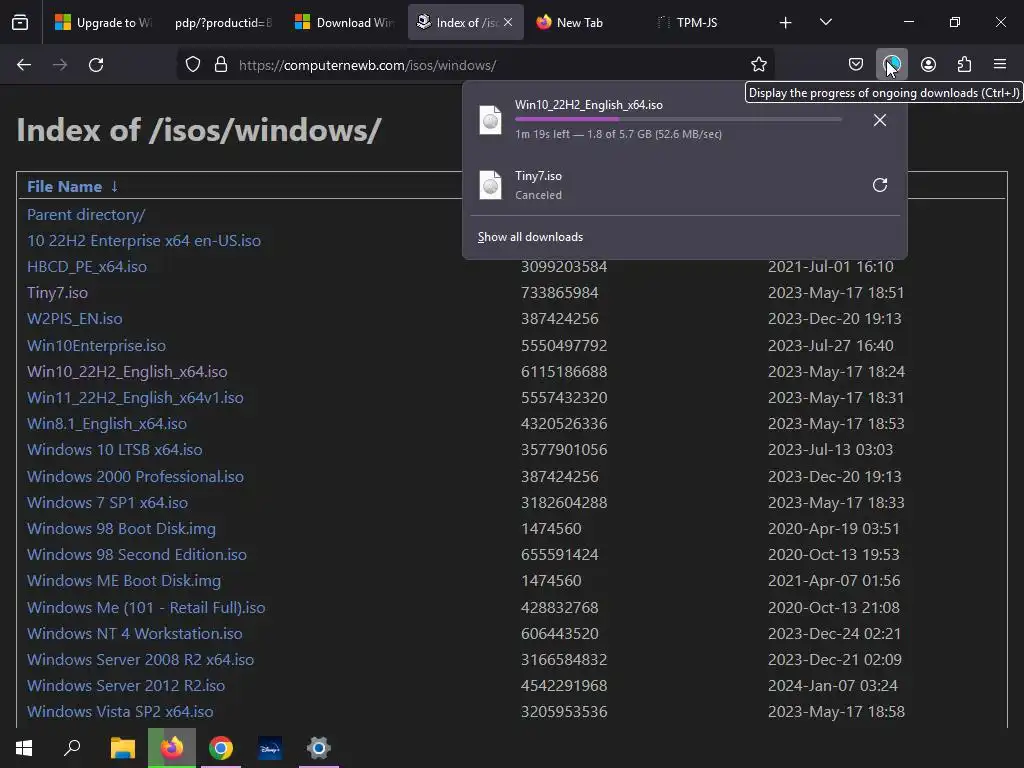Switch to the Upgrade to Windows tab

pos(103,23)
